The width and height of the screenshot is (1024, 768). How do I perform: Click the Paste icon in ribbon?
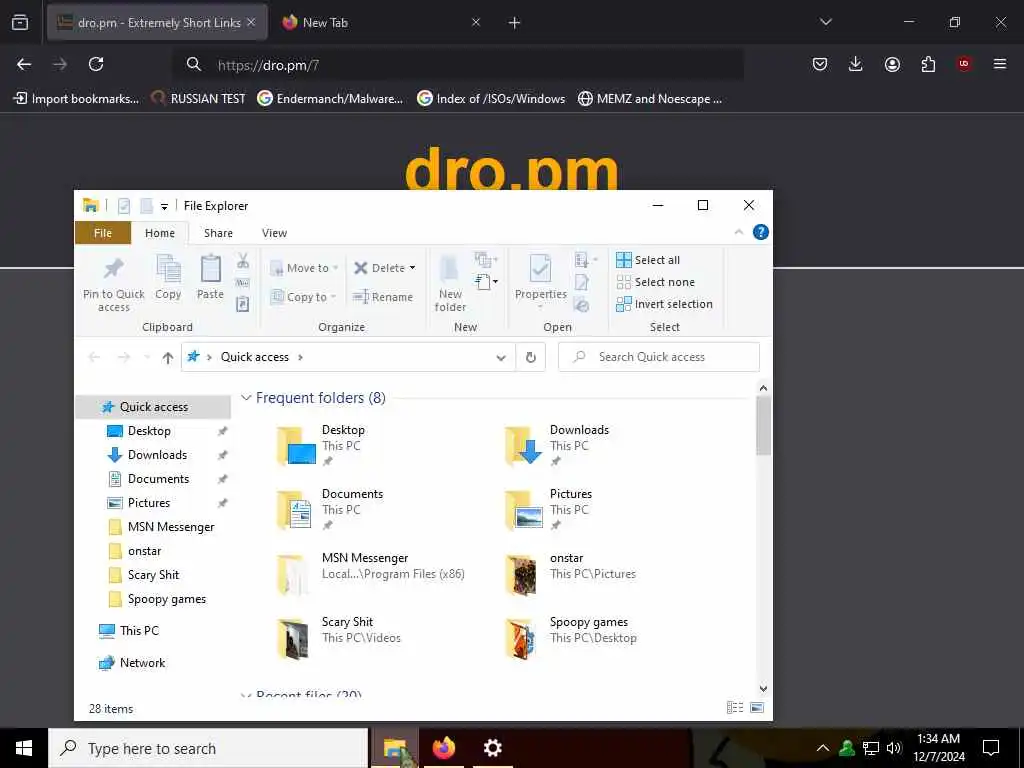pyautogui.click(x=210, y=269)
